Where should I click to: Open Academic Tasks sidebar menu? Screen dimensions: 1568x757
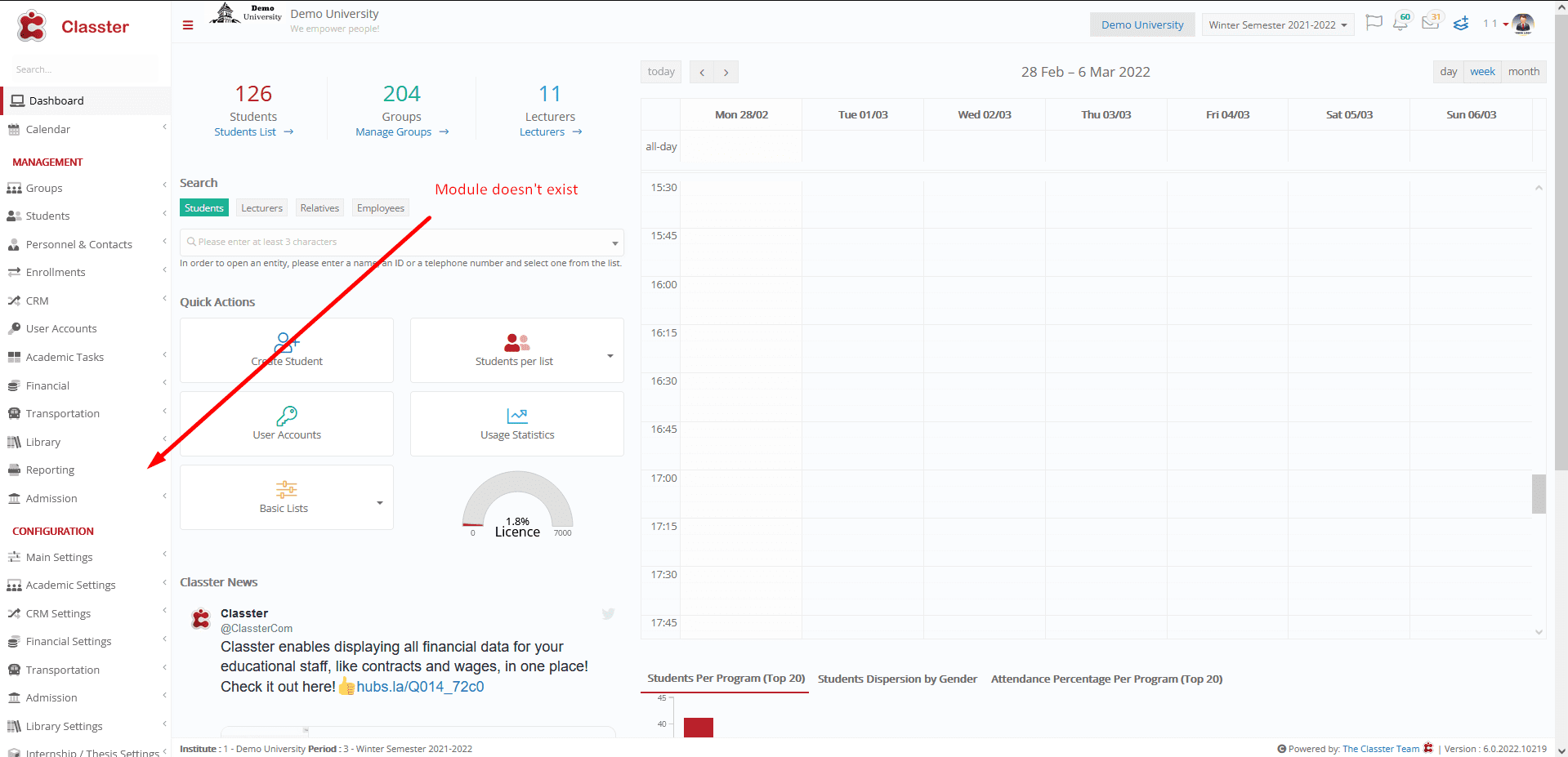[85, 357]
